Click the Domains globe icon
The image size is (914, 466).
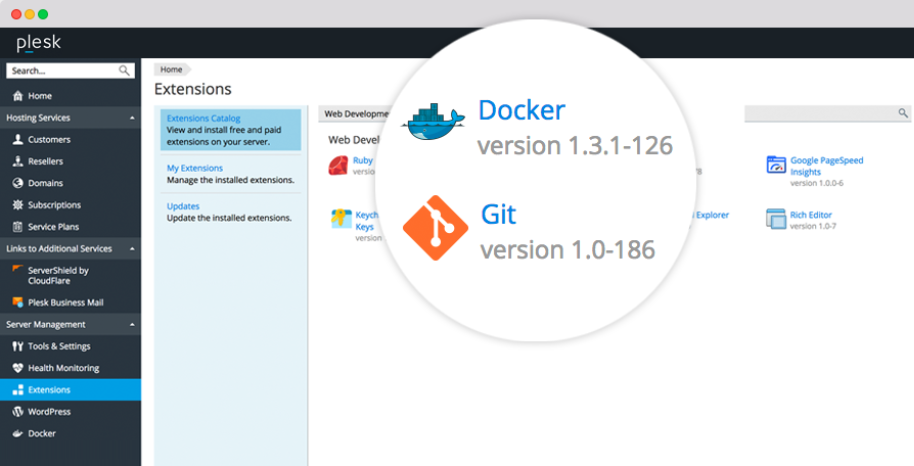[x=18, y=183]
